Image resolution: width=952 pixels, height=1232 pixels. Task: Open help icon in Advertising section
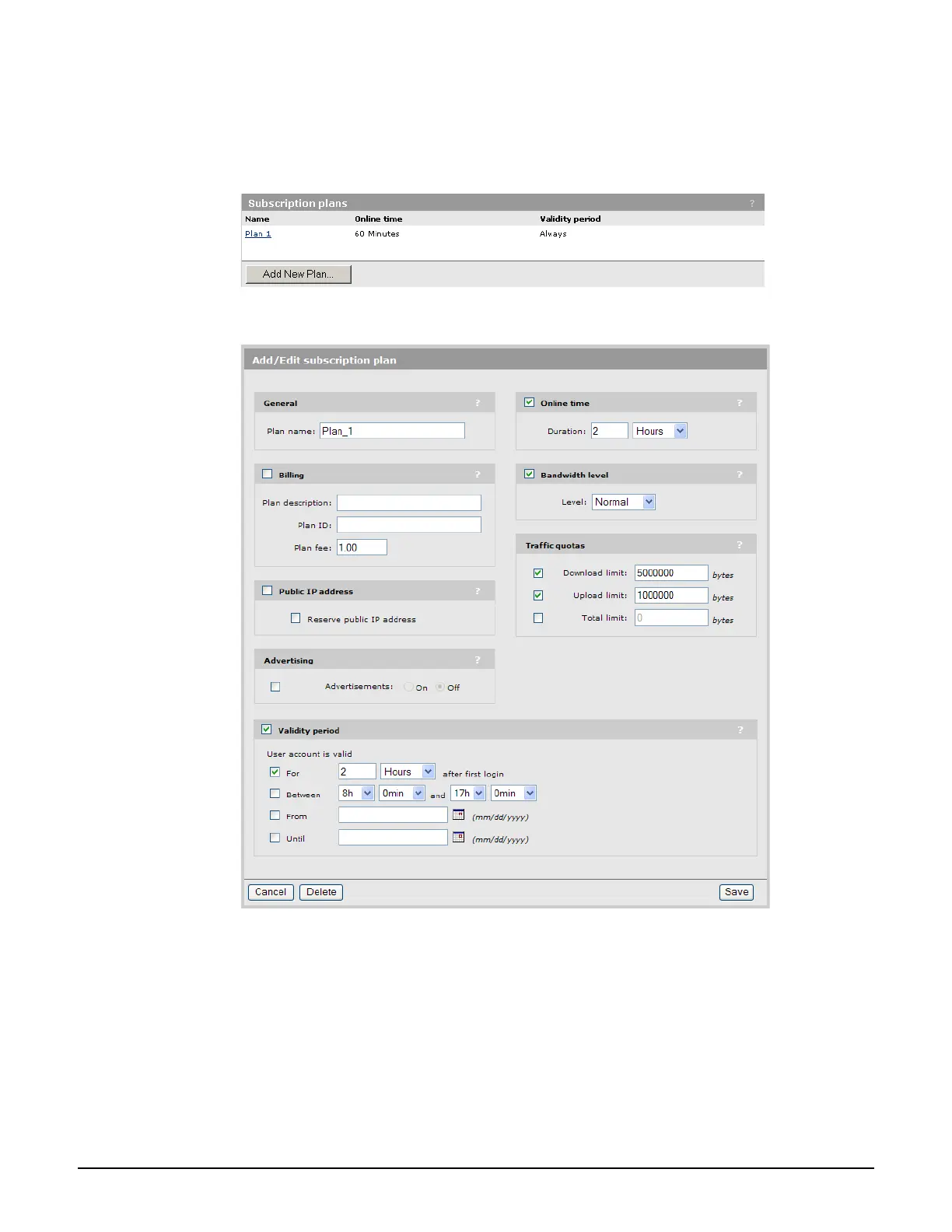478,660
